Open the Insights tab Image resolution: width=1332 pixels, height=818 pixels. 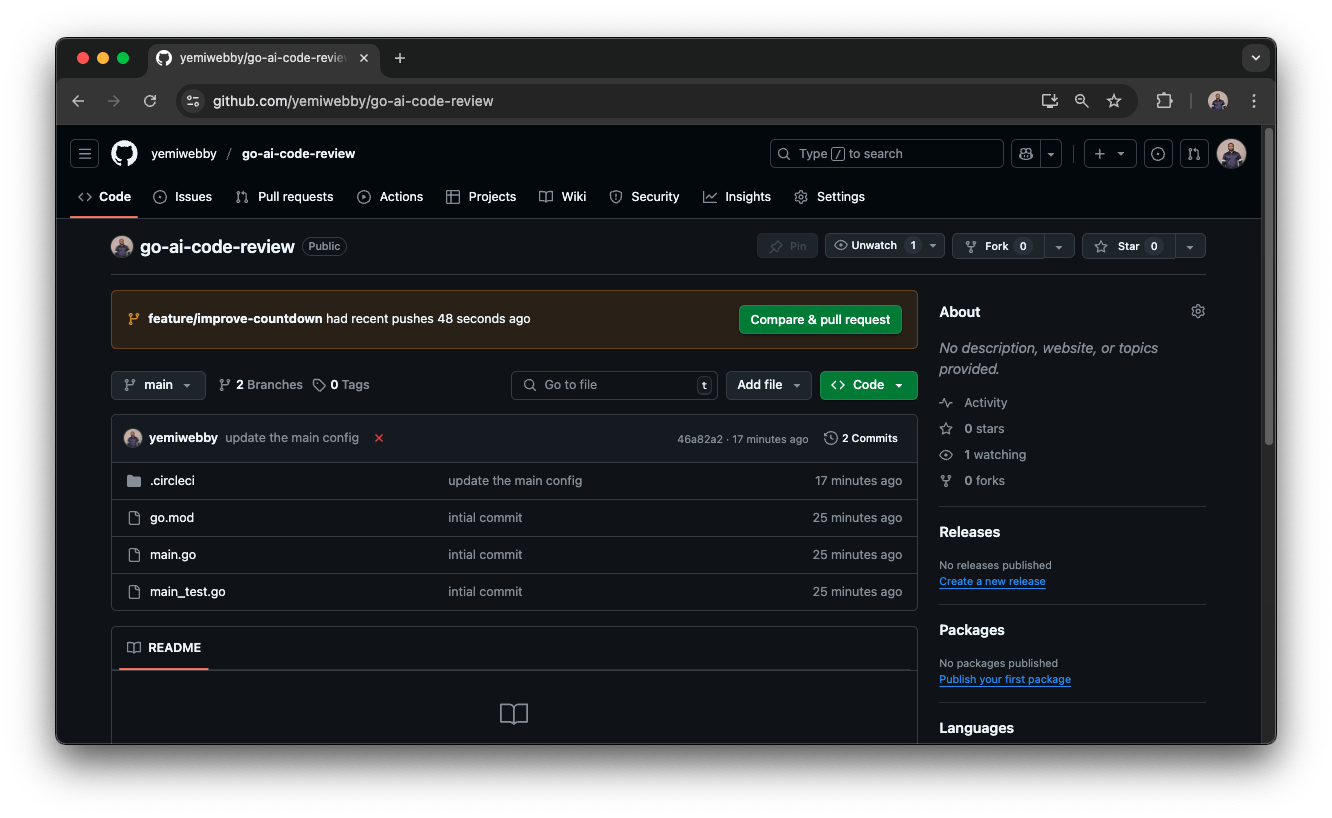click(x=737, y=197)
